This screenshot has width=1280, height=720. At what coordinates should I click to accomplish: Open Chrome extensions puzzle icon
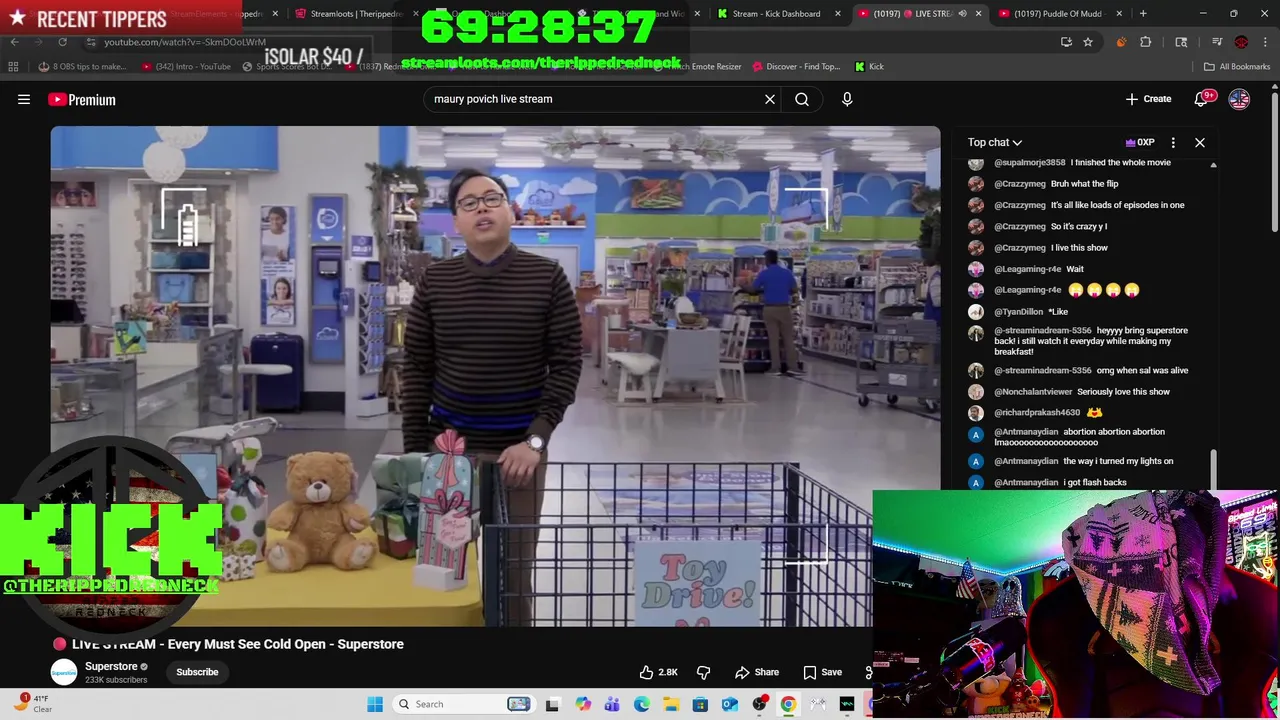[x=1146, y=42]
